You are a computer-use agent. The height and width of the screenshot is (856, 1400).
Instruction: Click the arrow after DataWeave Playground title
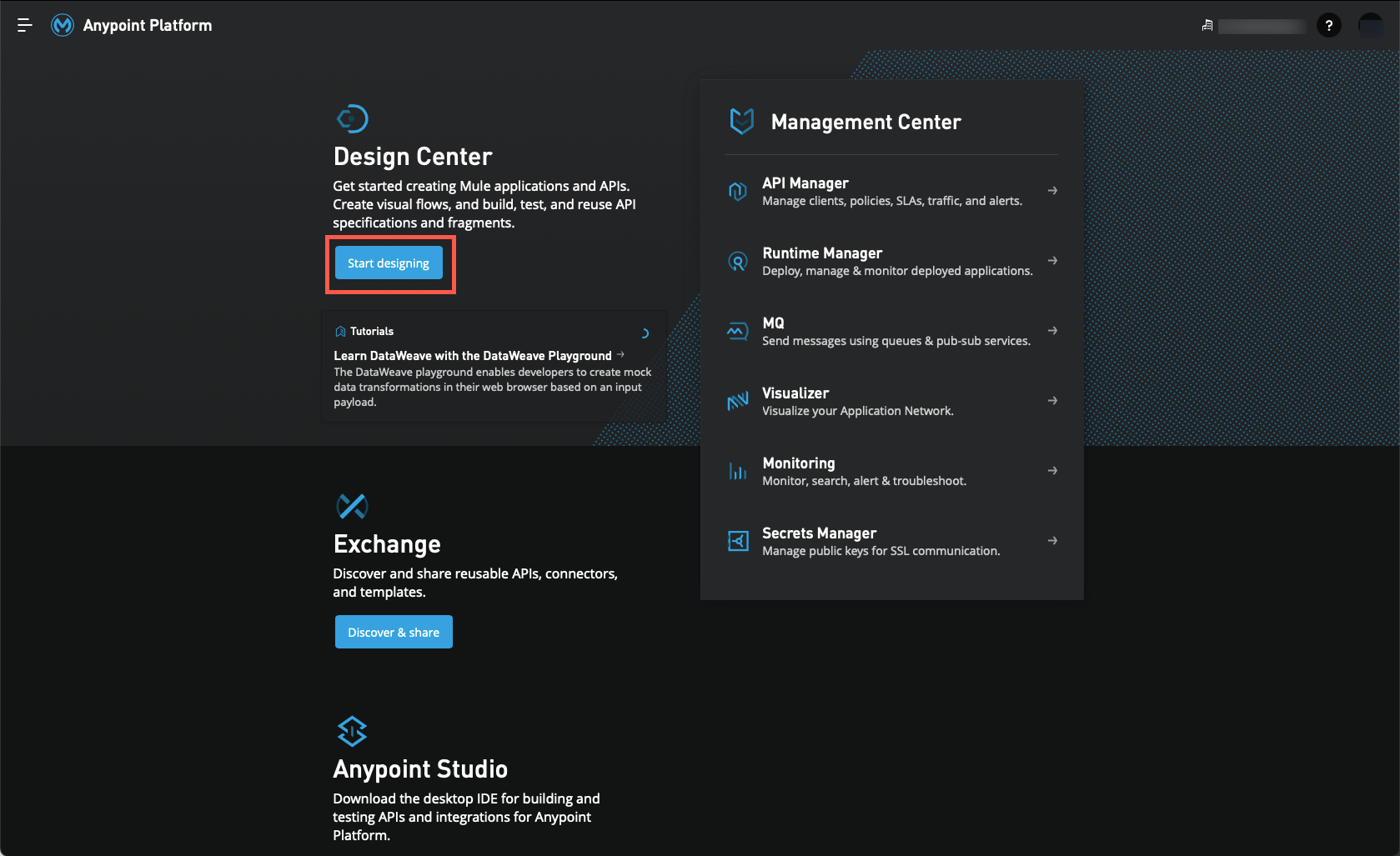(620, 354)
